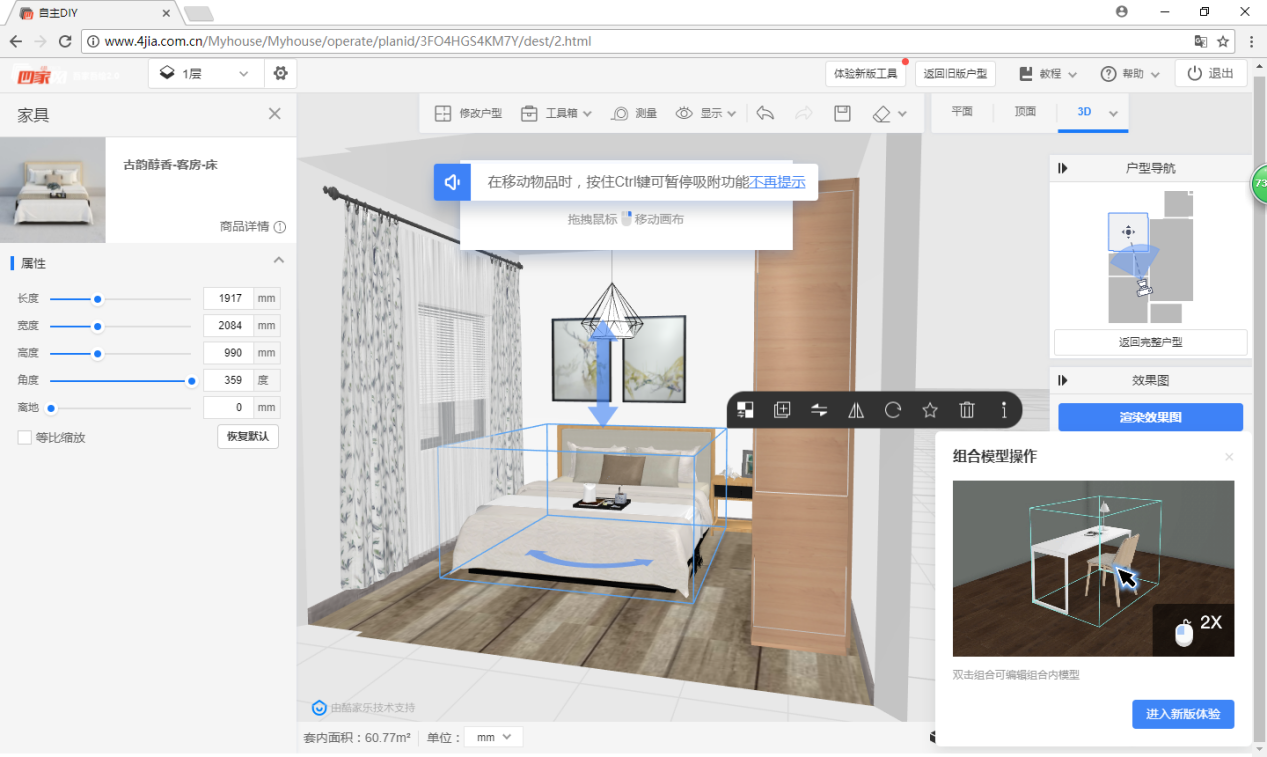Click the 高度 height value input field

(x=228, y=353)
